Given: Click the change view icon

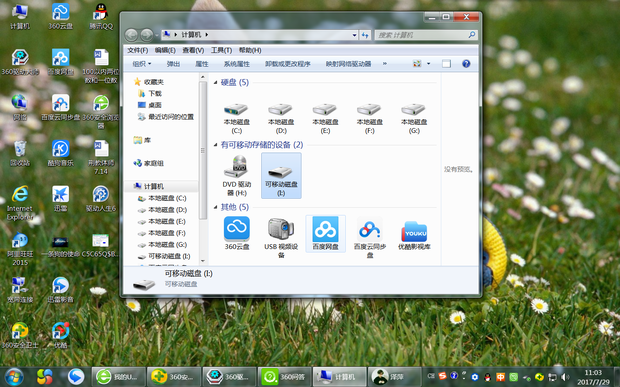Looking at the screenshot, I should [x=417, y=64].
